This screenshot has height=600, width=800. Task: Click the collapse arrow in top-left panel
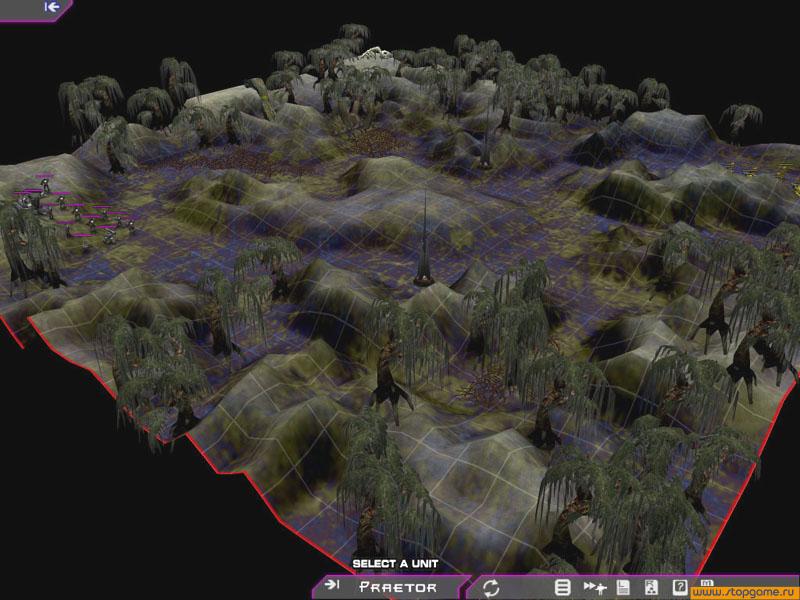[x=52, y=6]
